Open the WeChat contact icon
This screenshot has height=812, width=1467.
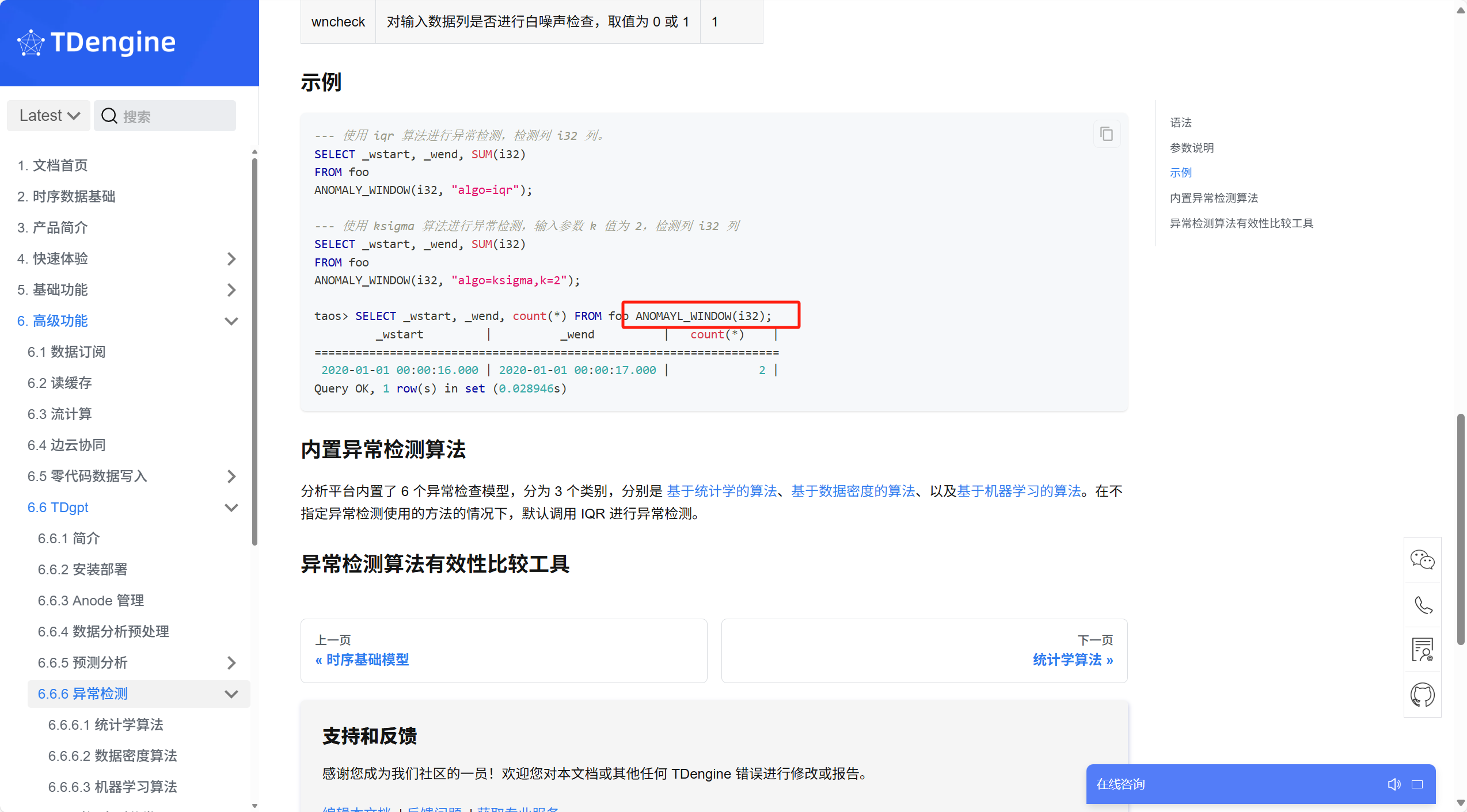pyautogui.click(x=1422, y=560)
